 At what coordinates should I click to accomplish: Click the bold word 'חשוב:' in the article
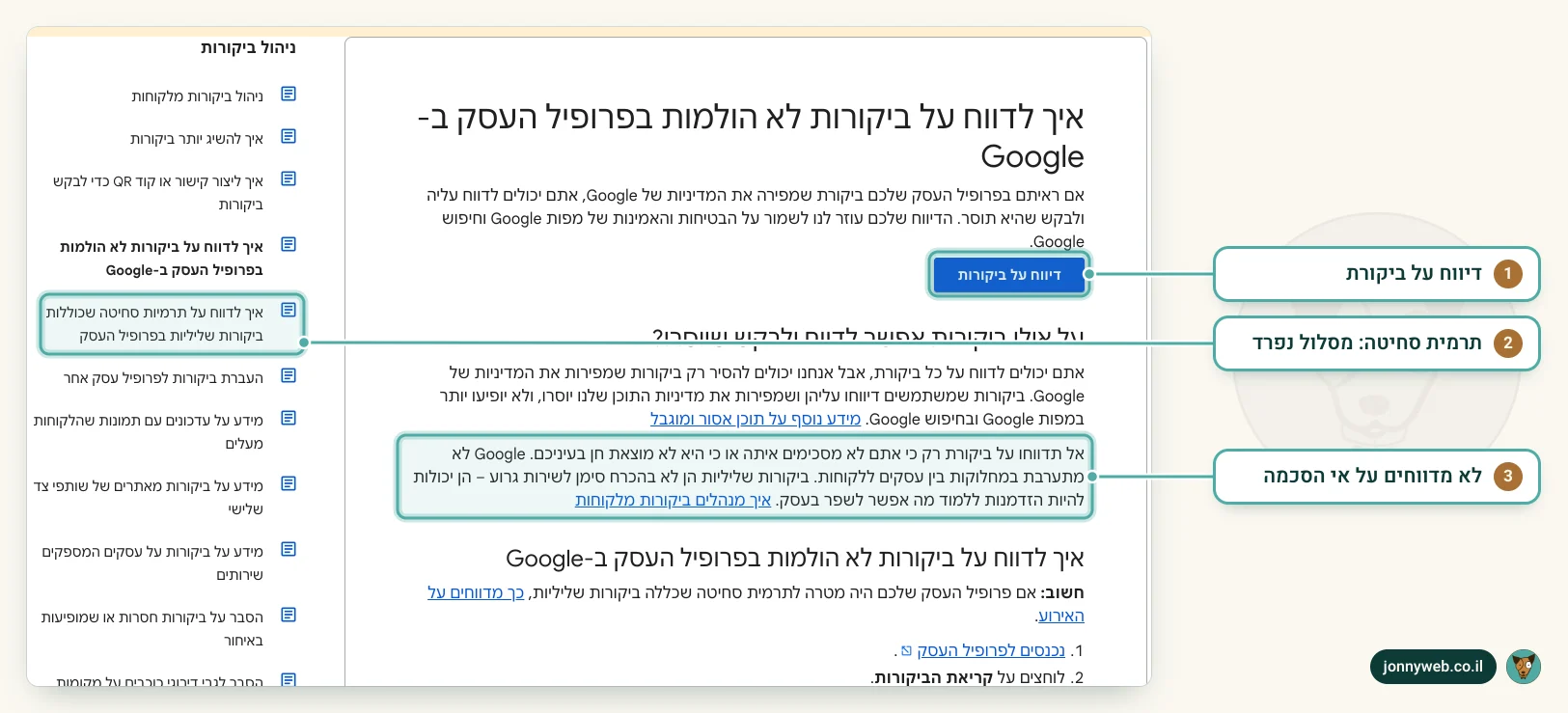1063,592
